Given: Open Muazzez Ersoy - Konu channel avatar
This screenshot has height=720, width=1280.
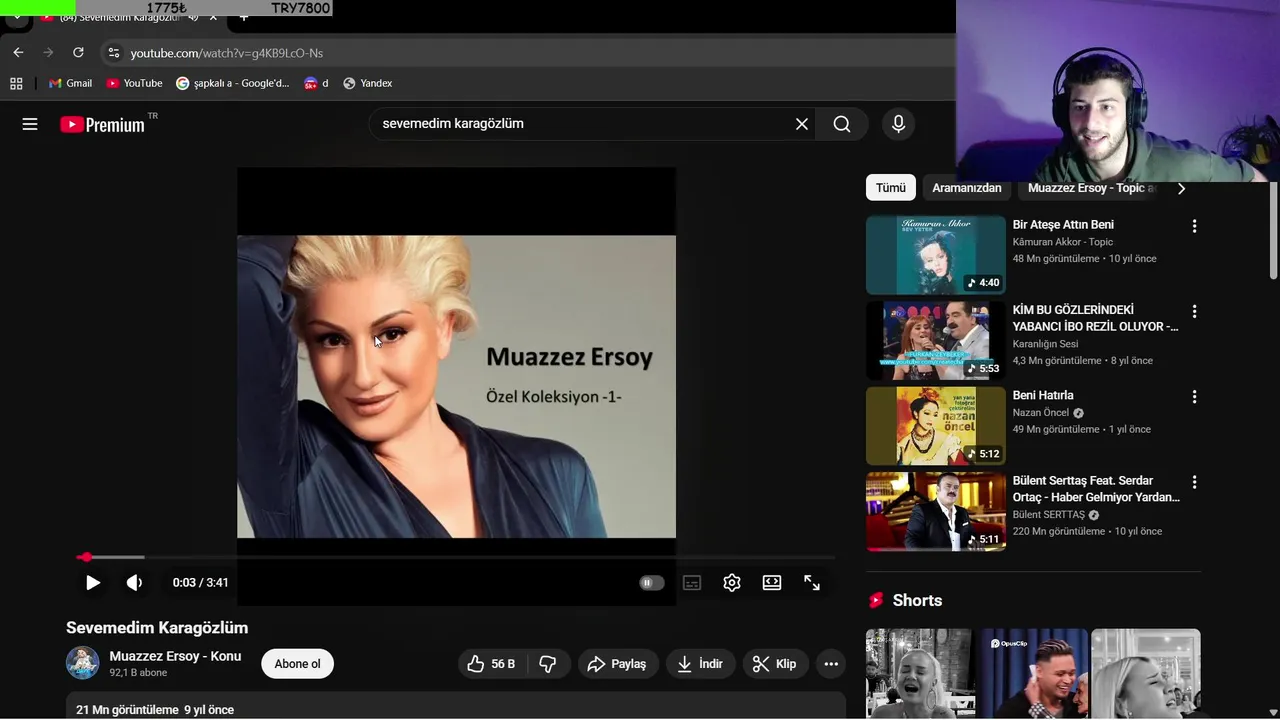Looking at the screenshot, I should [83, 663].
